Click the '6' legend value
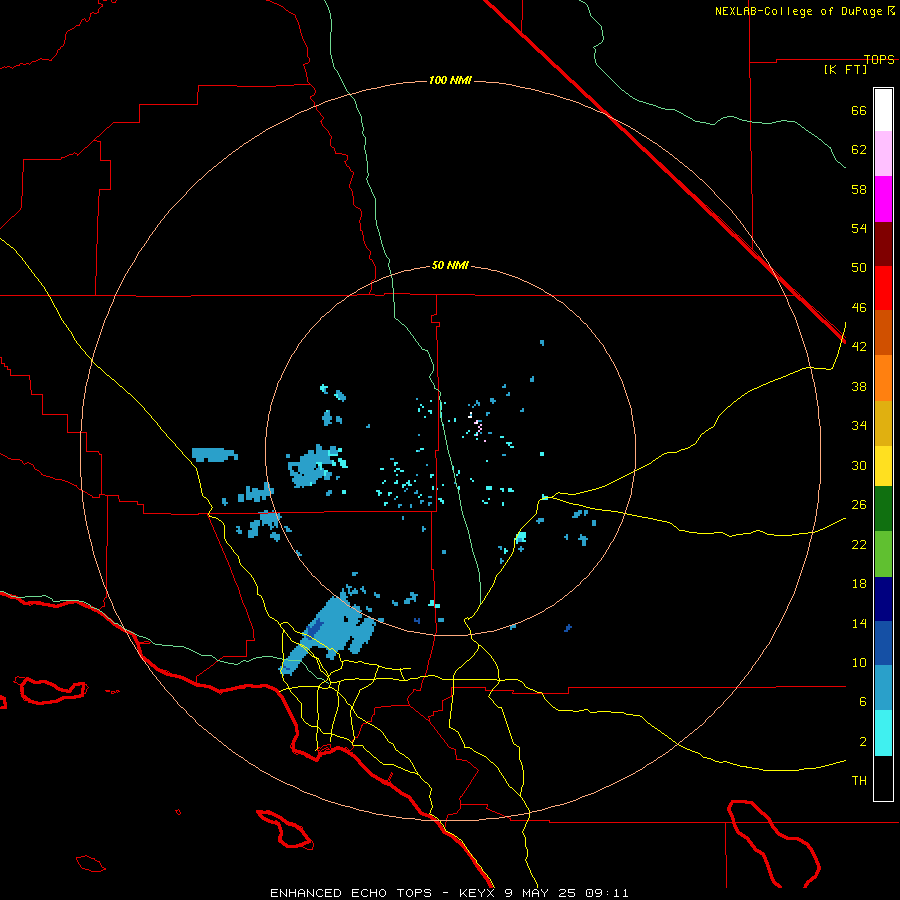This screenshot has height=900, width=900. (x=862, y=702)
